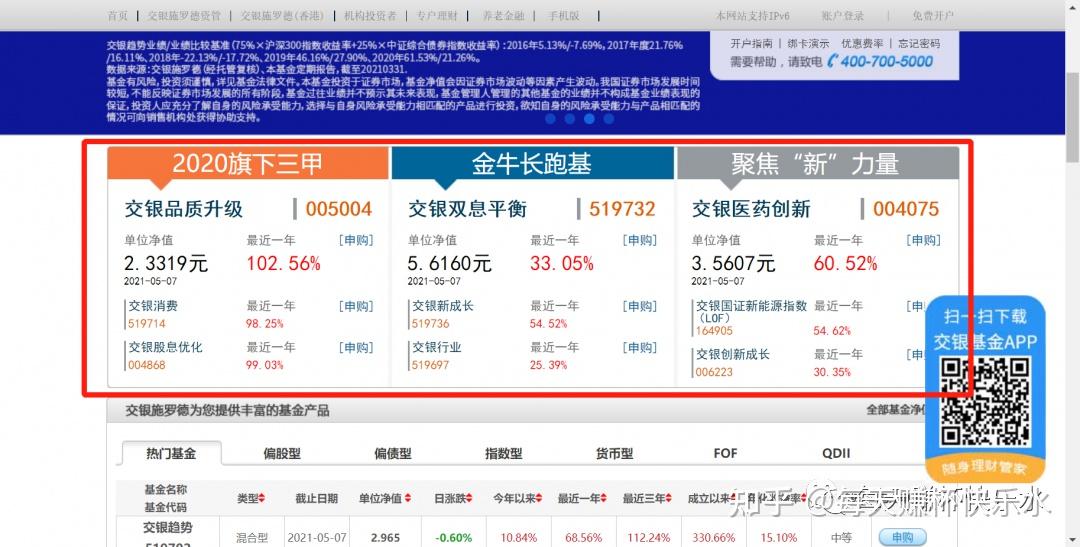Click 账户登录 link

842,15
